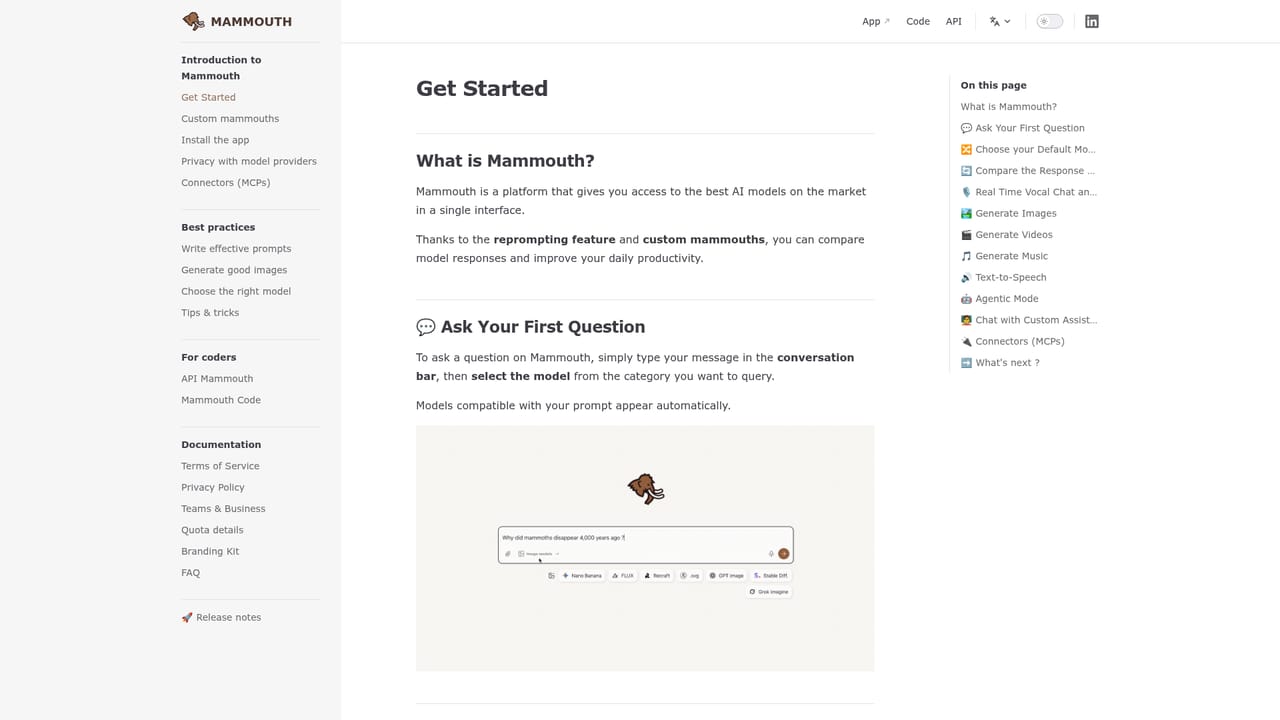Open Generate good images page
Viewport: 1280px width, 720px height.
point(234,270)
